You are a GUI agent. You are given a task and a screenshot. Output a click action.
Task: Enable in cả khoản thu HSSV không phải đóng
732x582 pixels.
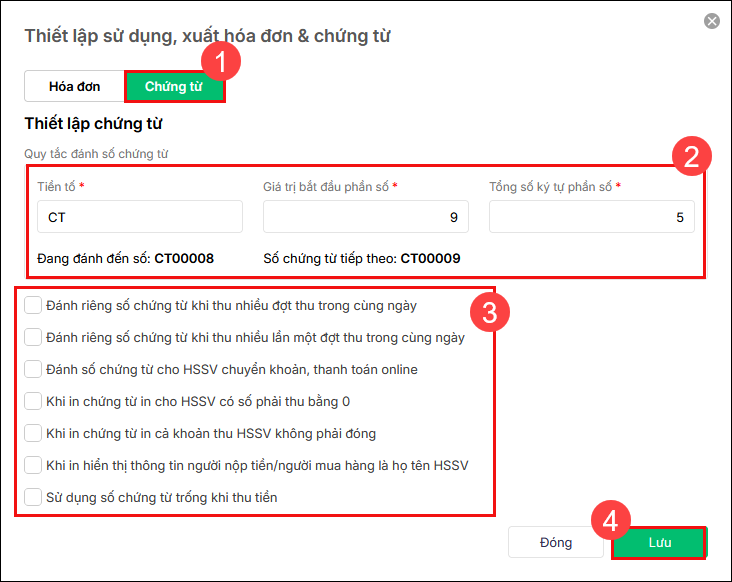[x=33, y=433]
